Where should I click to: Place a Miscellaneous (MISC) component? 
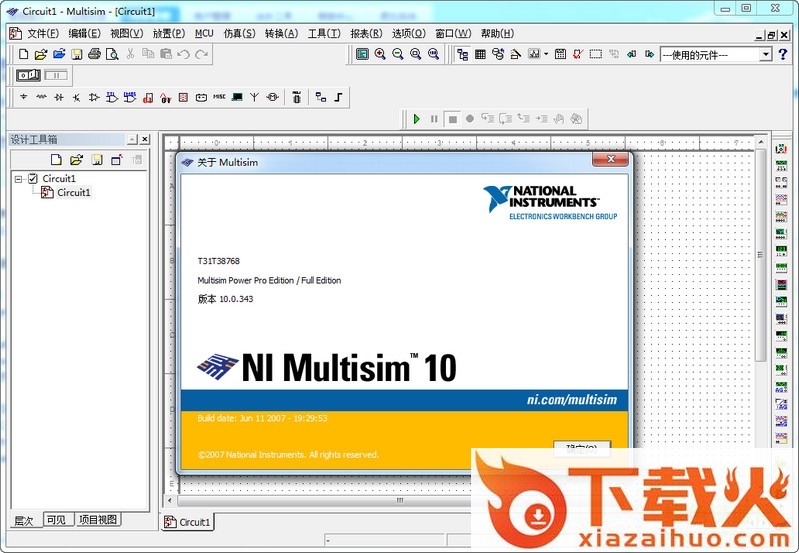pos(219,97)
